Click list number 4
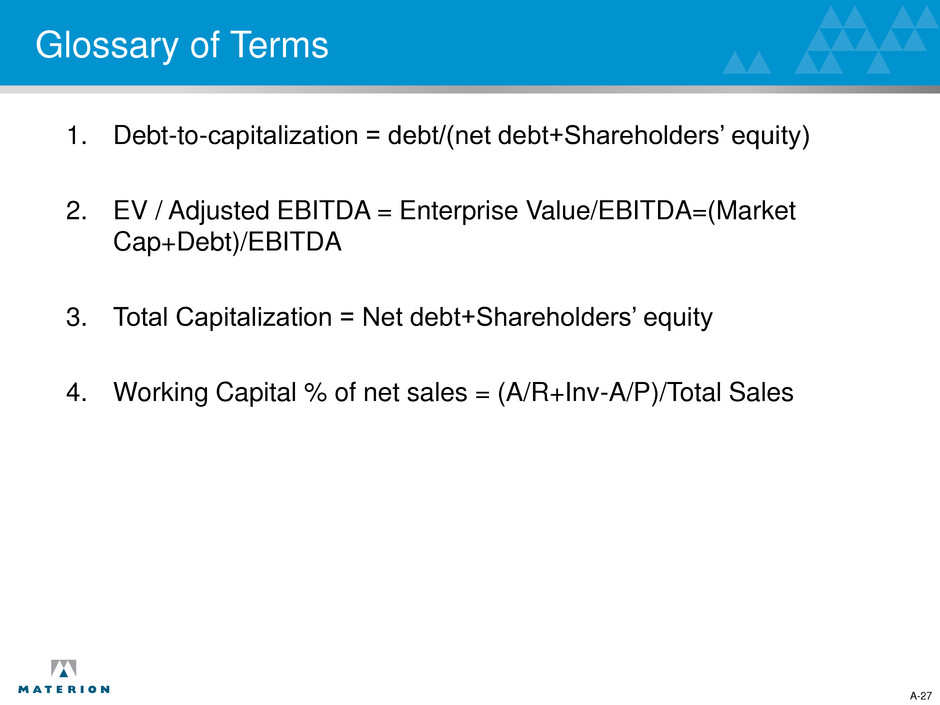 [x=76, y=393]
